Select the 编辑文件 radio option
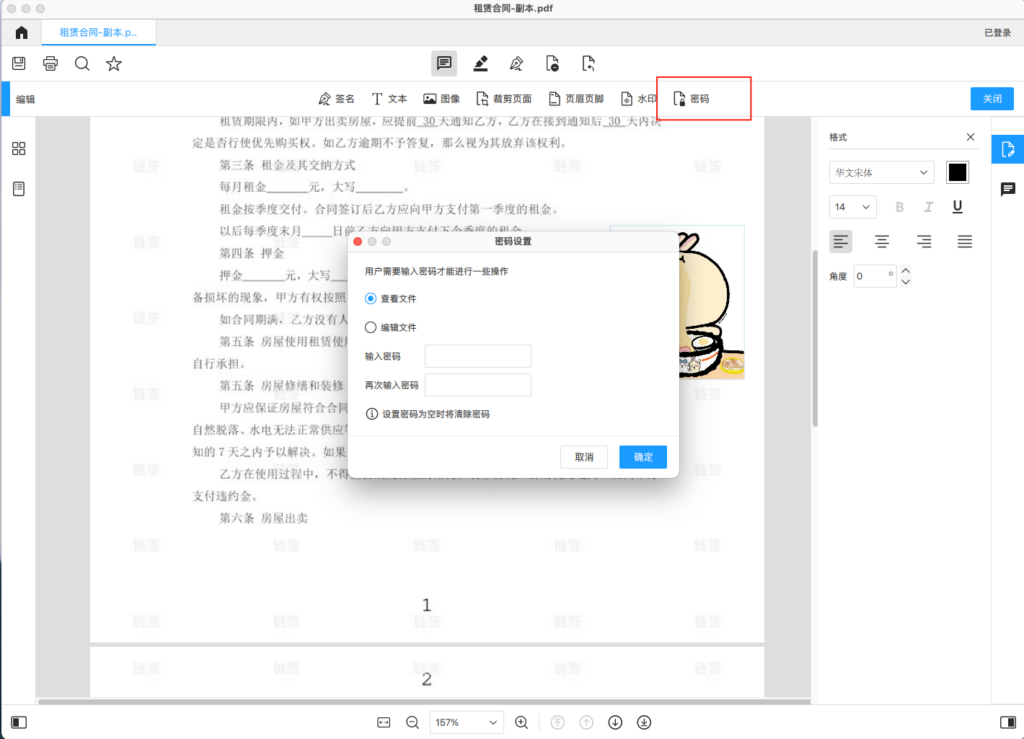The width and height of the screenshot is (1024, 739). (371, 327)
